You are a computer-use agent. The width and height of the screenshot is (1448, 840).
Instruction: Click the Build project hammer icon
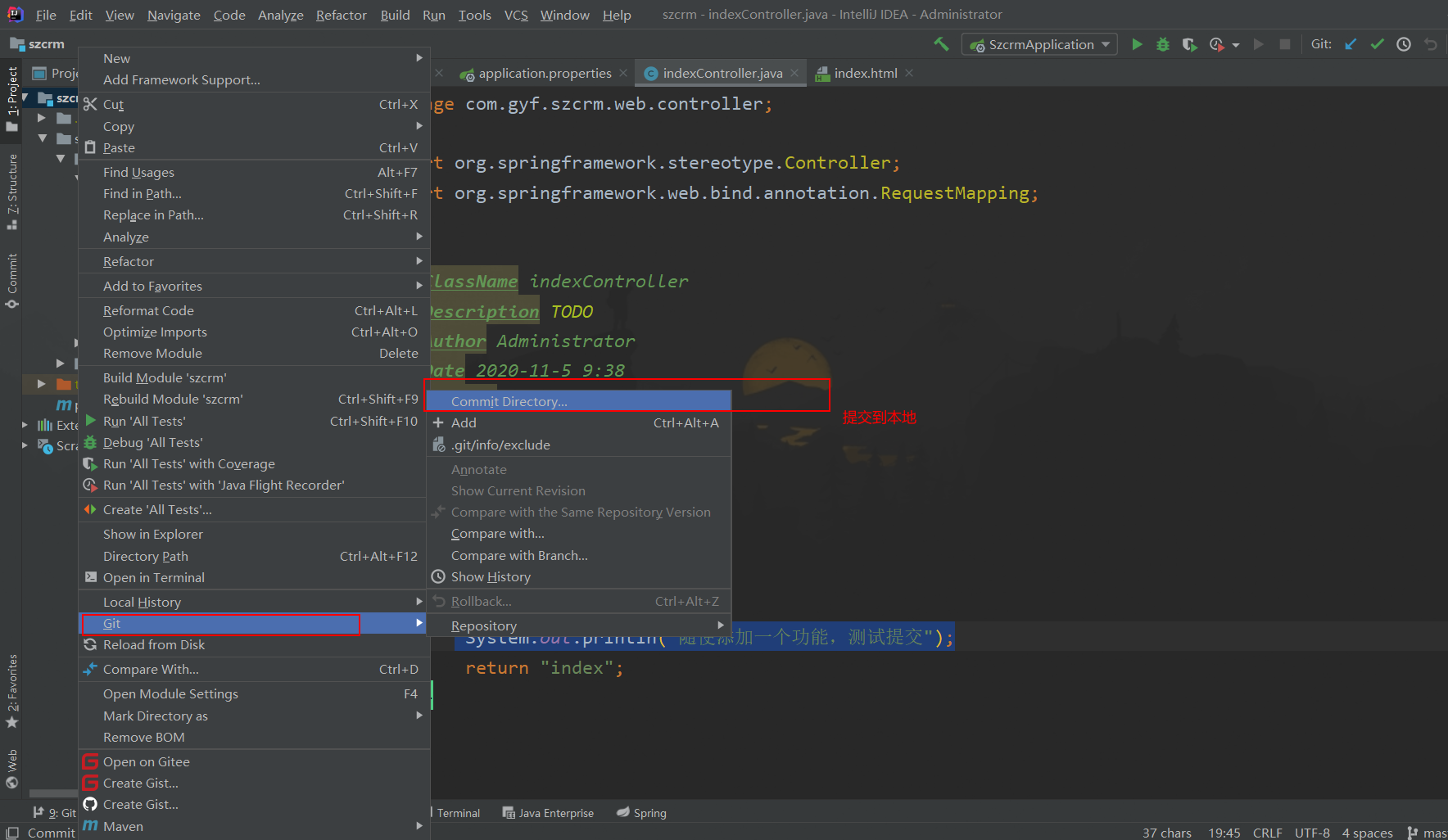click(941, 44)
